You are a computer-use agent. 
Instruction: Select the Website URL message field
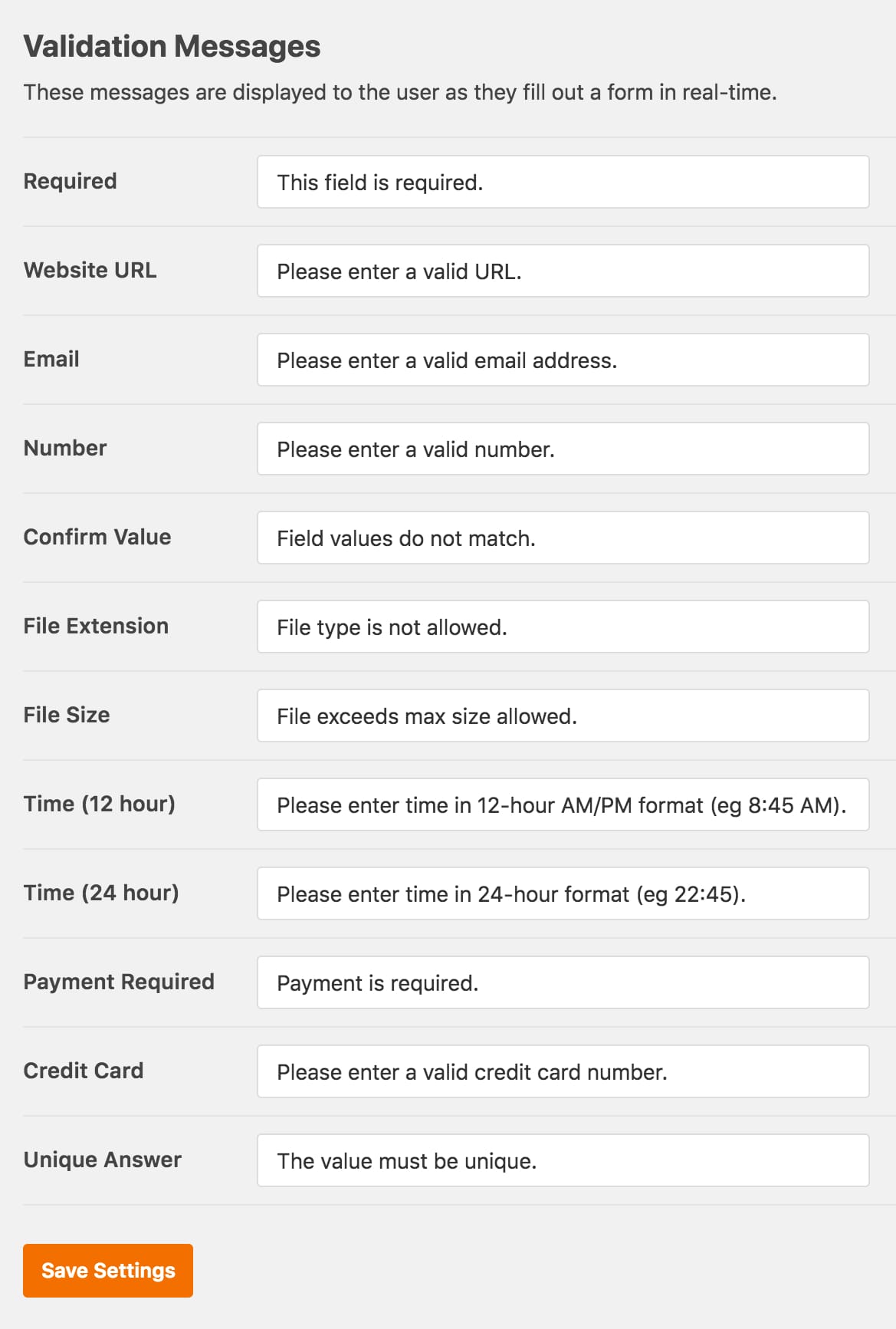tap(562, 271)
